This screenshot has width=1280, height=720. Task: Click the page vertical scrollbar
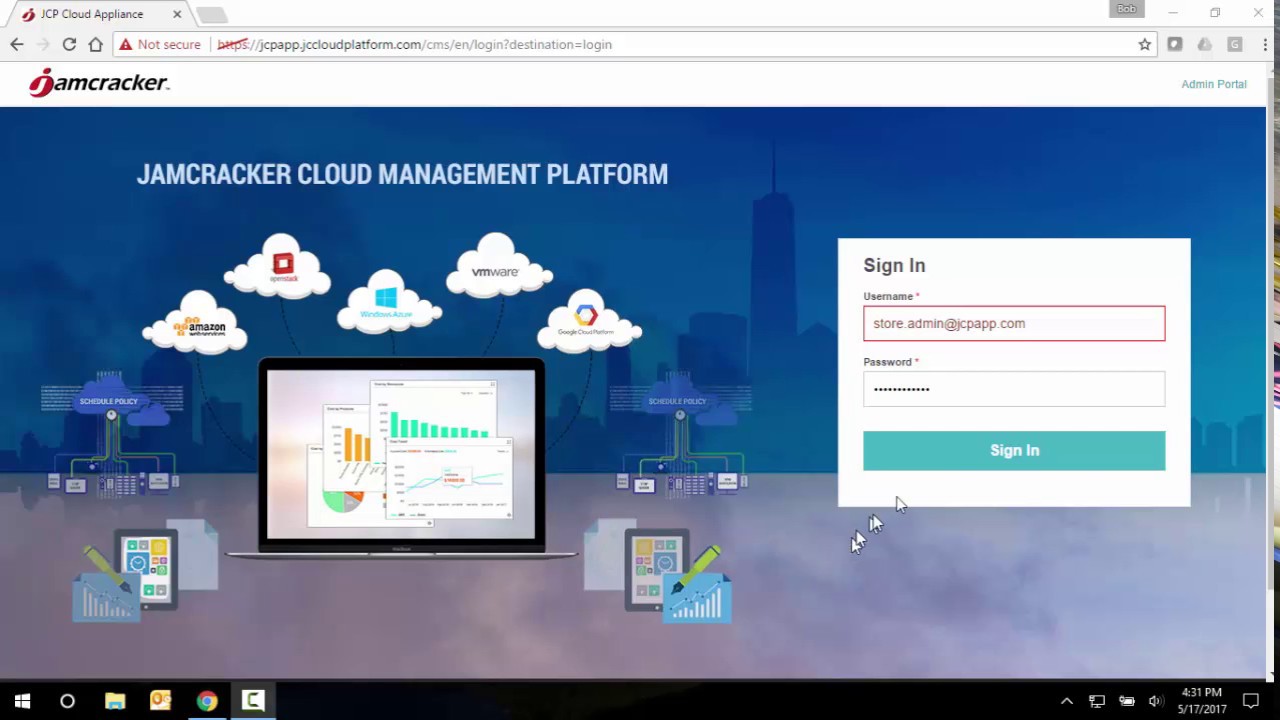click(x=1272, y=333)
